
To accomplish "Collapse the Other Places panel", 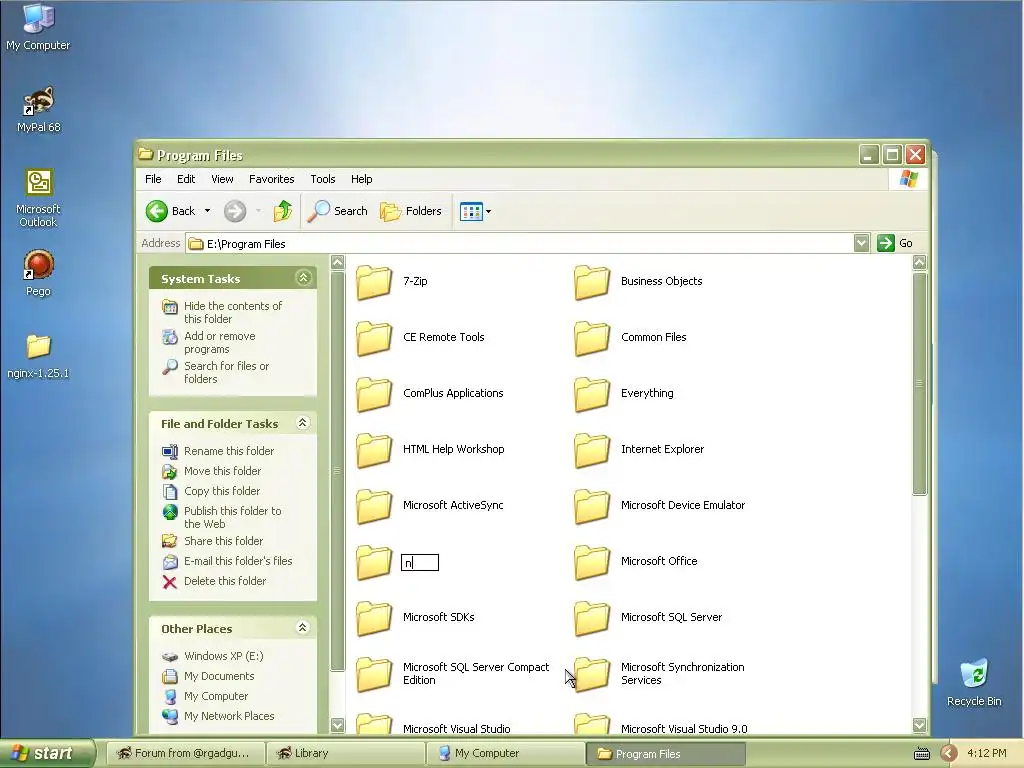I will pyautogui.click(x=302, y=628).
